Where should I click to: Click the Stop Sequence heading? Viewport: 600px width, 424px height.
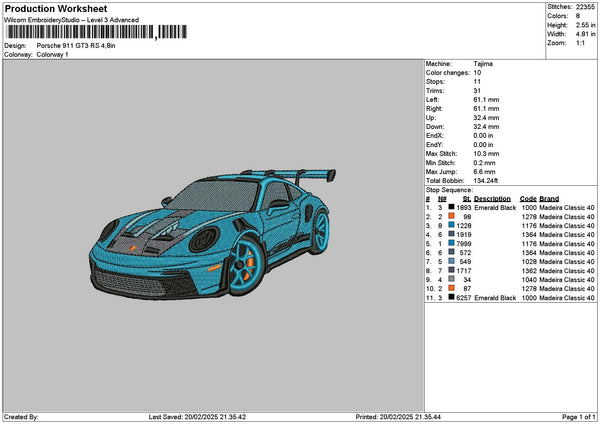[447, 188]
